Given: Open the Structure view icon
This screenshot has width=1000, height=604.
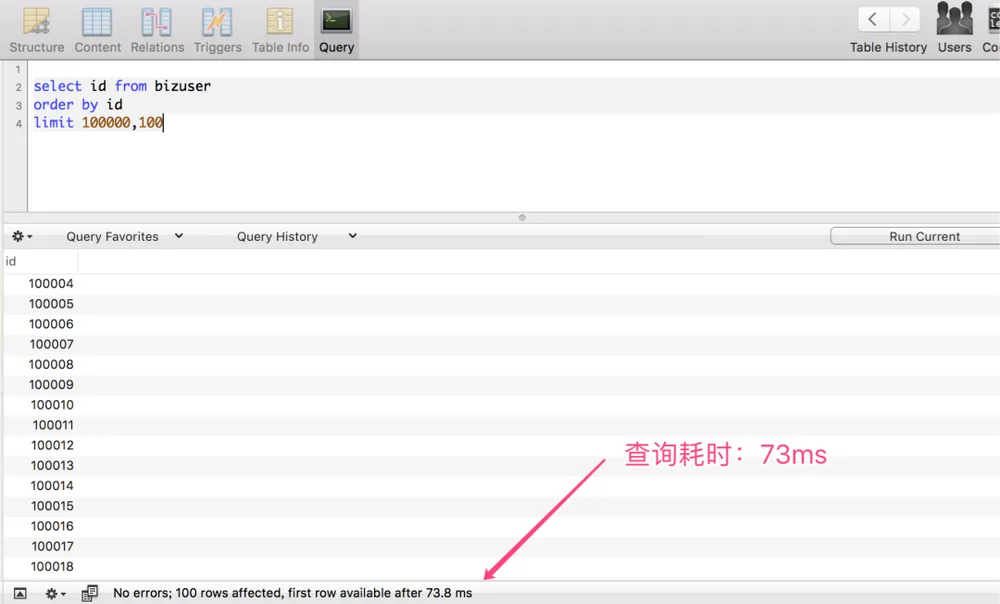Looking at the screenshot, I should click(36, 22).
